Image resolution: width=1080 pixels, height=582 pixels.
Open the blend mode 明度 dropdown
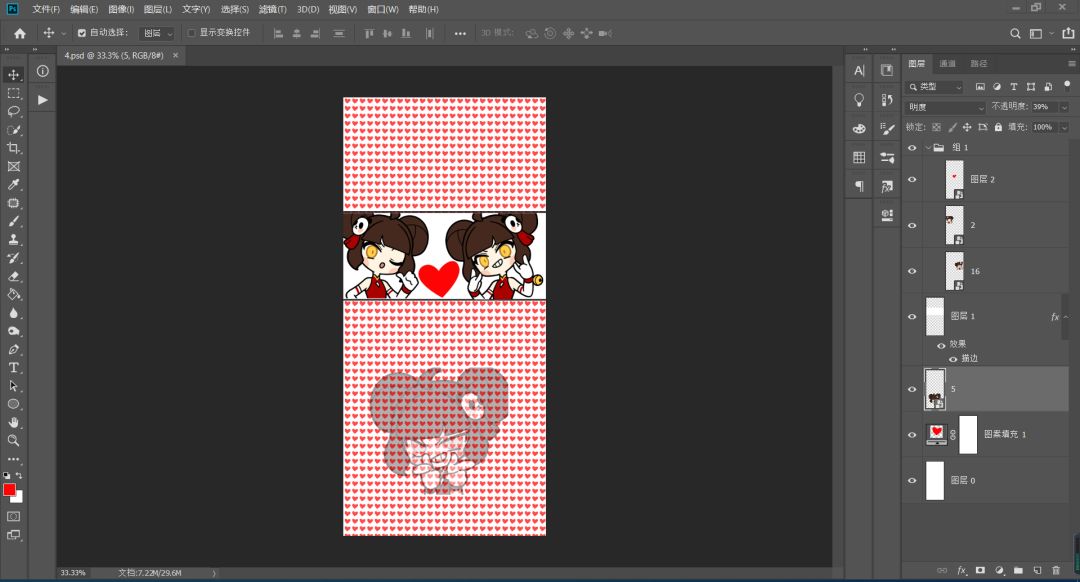[x=946, y=107]
